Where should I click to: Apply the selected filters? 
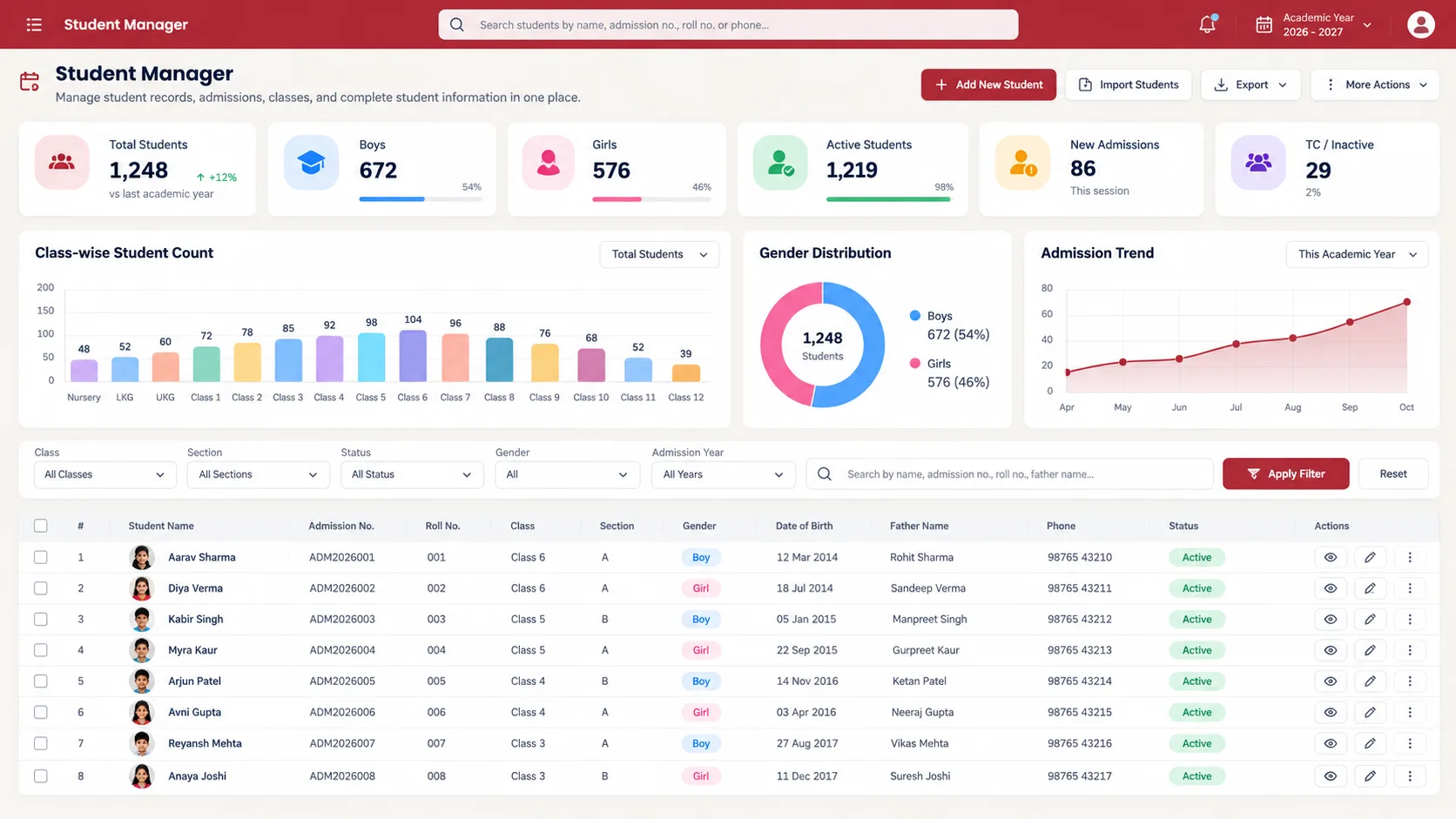click(1286, 473)
